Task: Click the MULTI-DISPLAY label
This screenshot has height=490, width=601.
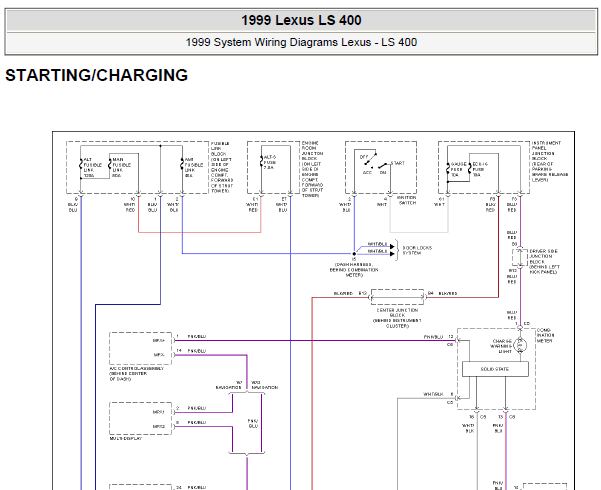Action: click(x=126, y=438)
